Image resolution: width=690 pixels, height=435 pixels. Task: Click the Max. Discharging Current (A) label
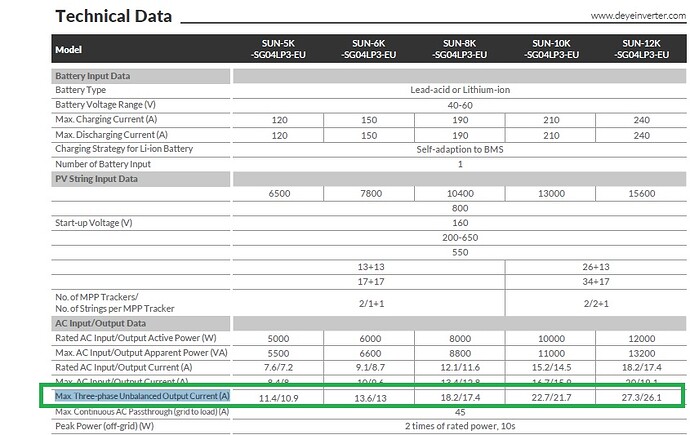tap(111, 135)
